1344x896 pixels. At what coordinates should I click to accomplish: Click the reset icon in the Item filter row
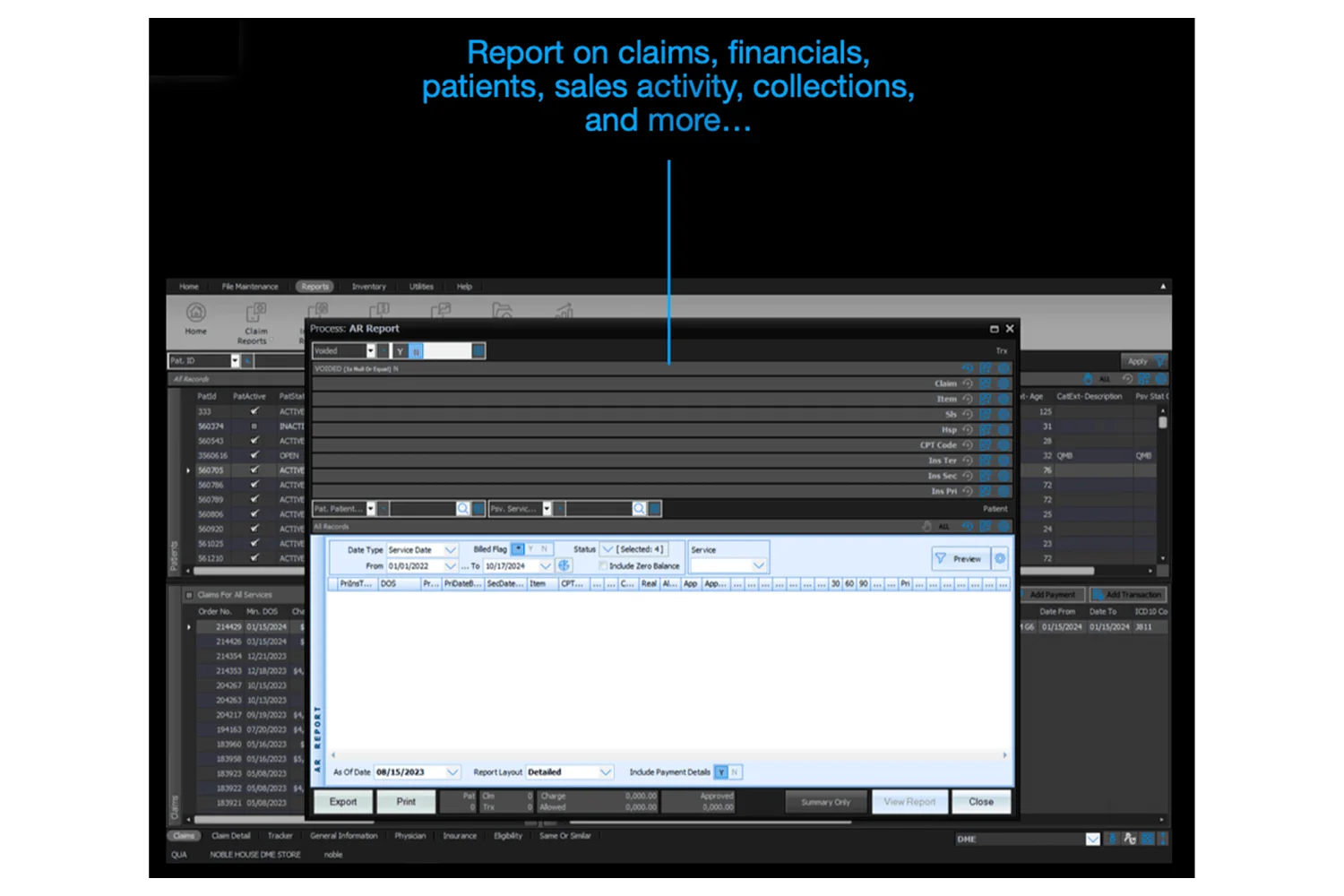pyautogui.click(x=967, y=399)
